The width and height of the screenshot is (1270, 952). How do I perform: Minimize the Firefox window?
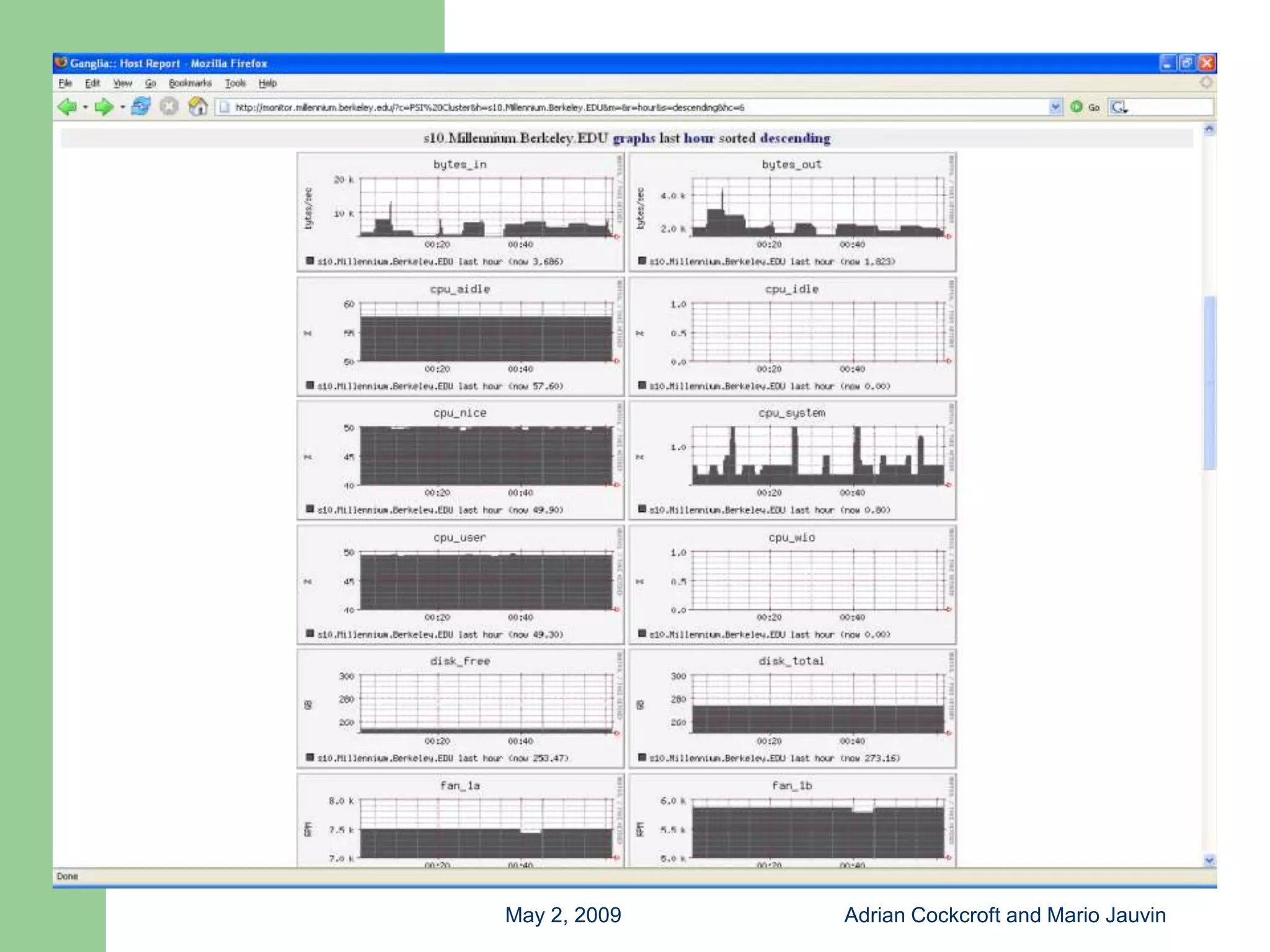click(1168, 63)
